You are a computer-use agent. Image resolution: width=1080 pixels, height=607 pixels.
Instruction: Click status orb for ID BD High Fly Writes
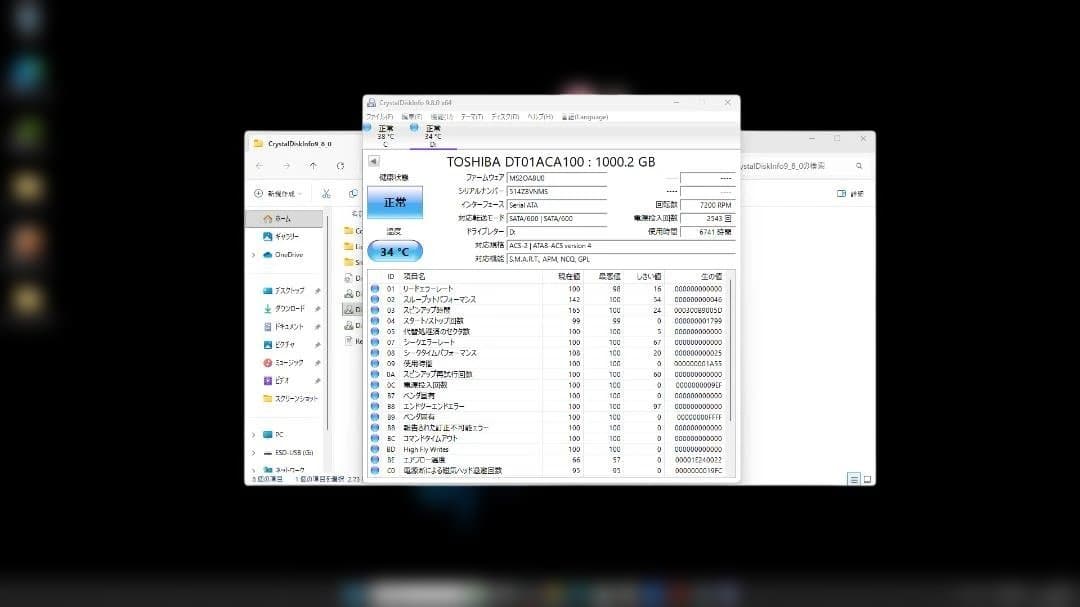pyautogui.click(x=375, y=449)
